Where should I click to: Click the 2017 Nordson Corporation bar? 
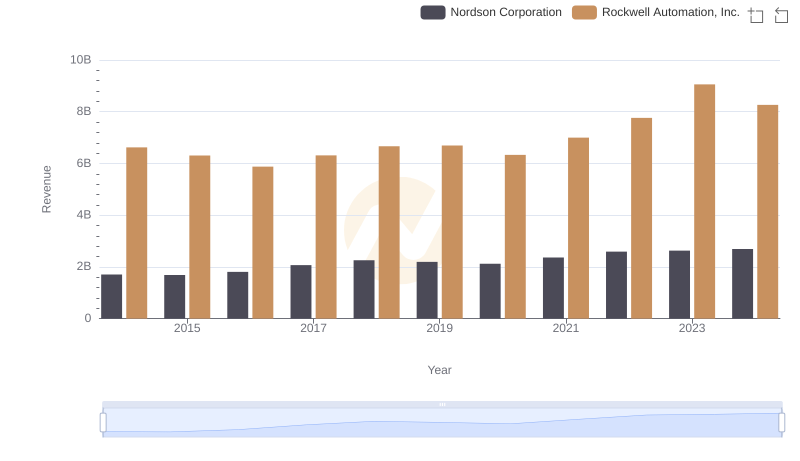point(301,292)
